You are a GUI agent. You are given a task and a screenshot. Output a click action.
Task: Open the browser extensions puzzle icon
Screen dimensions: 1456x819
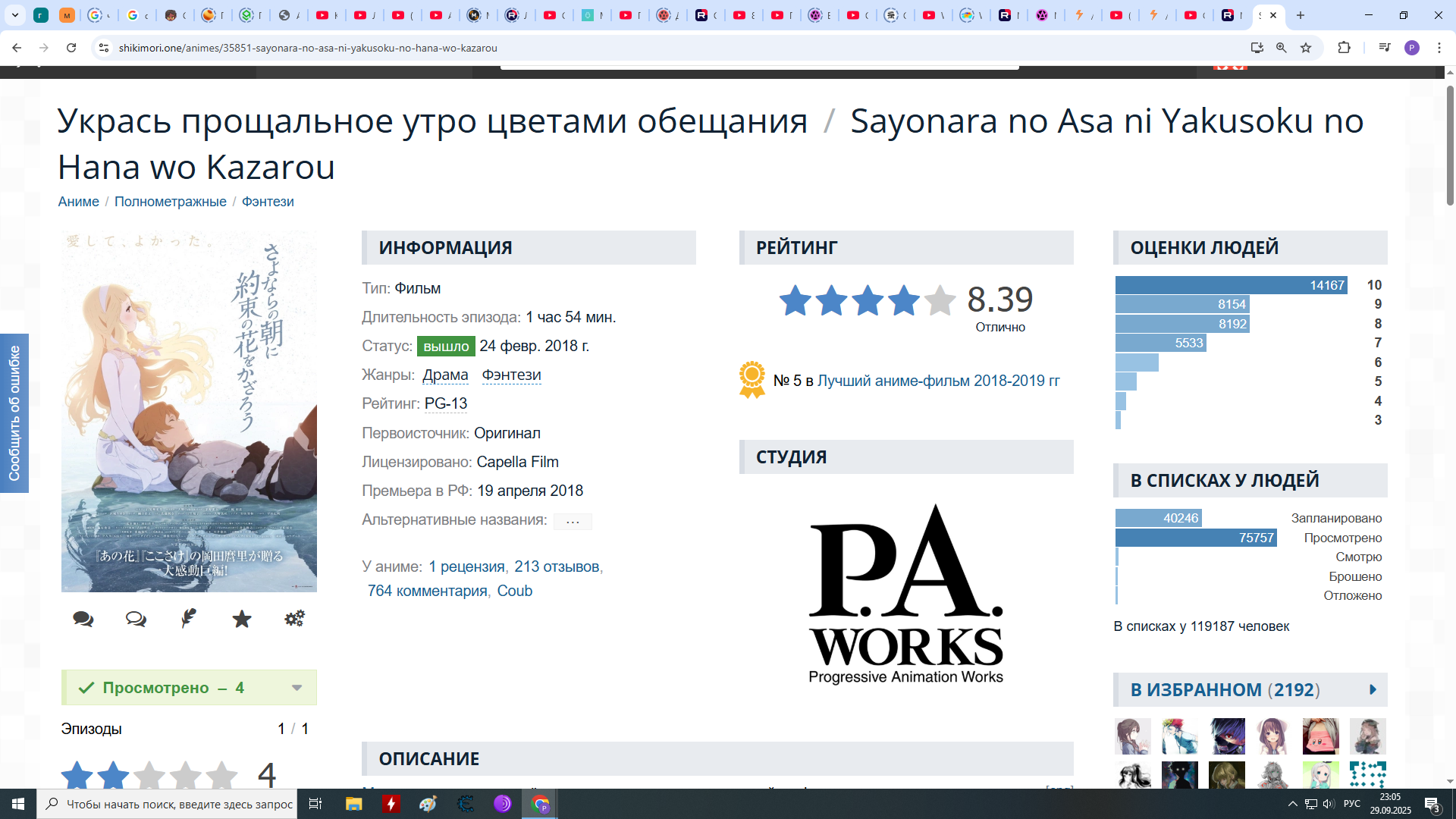(x=1344, y=48)
